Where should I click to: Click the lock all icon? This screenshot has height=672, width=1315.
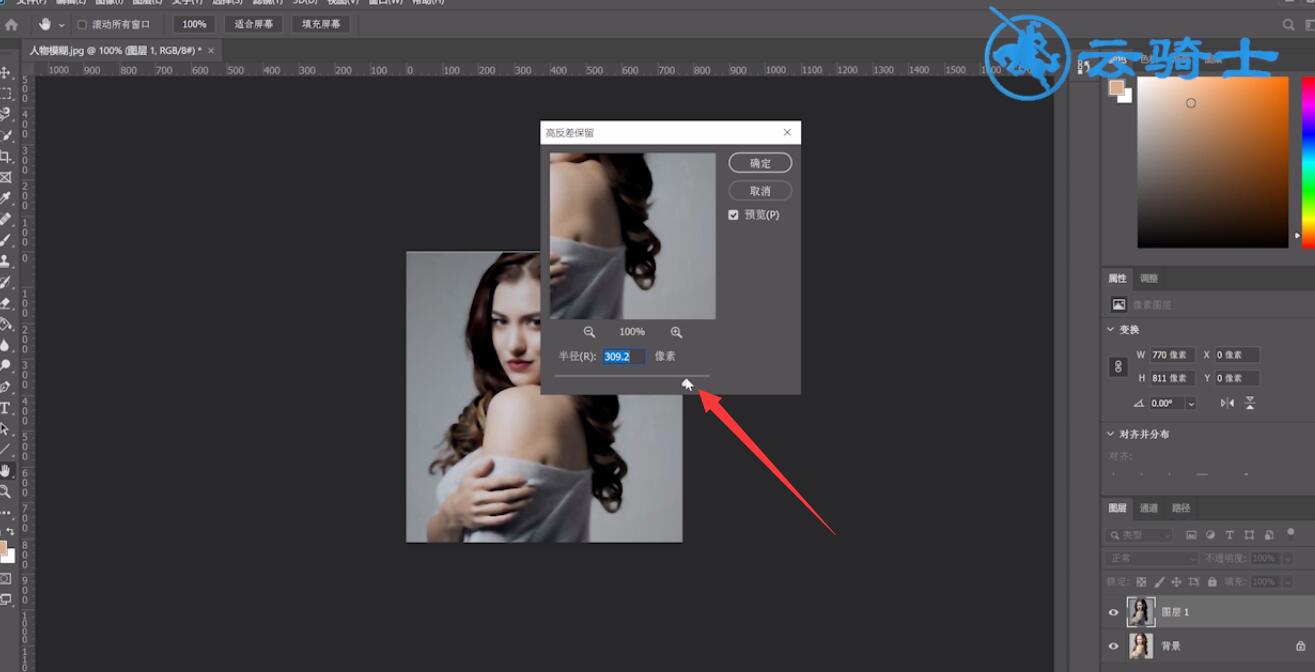coord(1212,581)
